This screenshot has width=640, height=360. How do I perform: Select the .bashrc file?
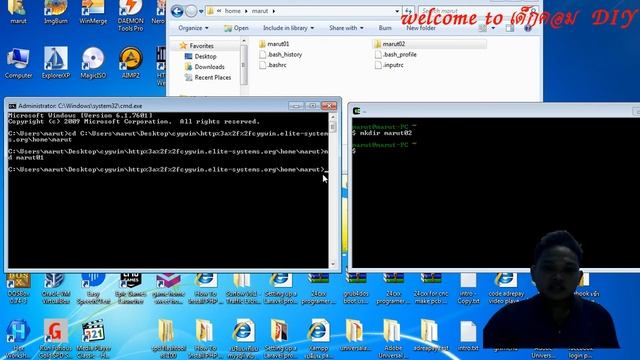pyautogui.click(x=273, y=65)
